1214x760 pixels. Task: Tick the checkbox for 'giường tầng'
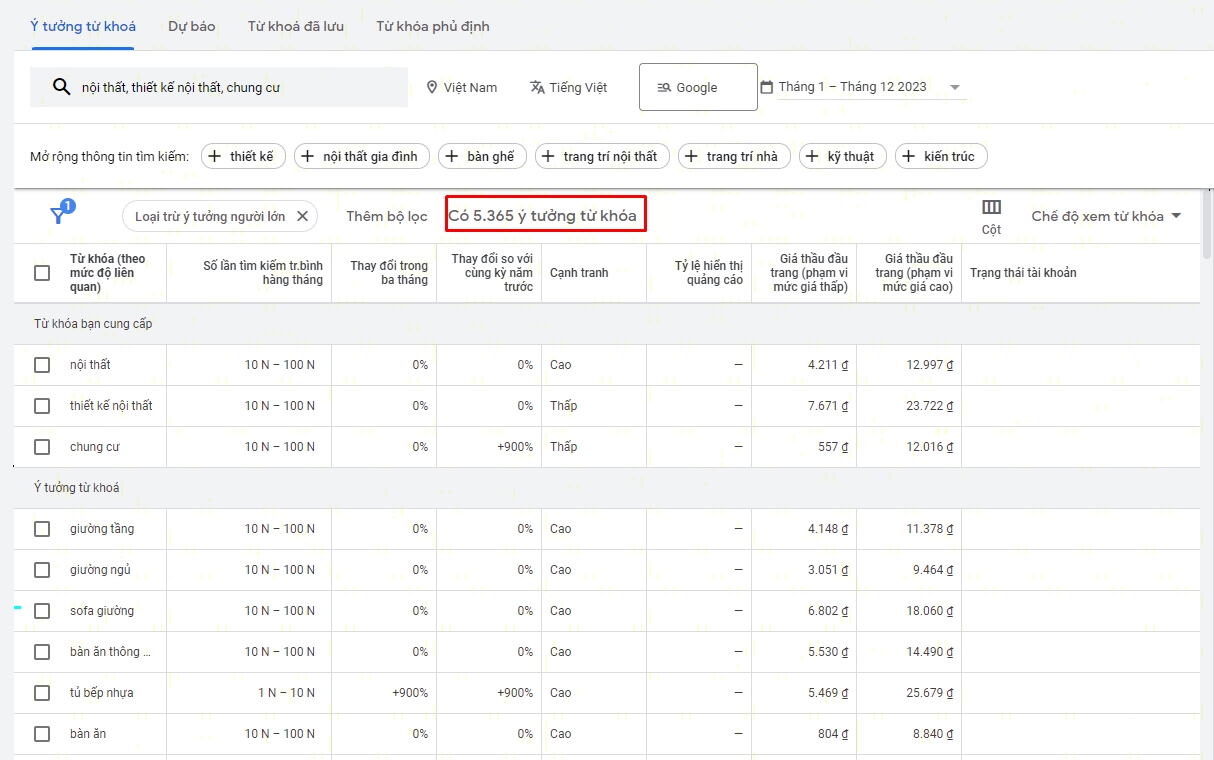click(42, 529)
